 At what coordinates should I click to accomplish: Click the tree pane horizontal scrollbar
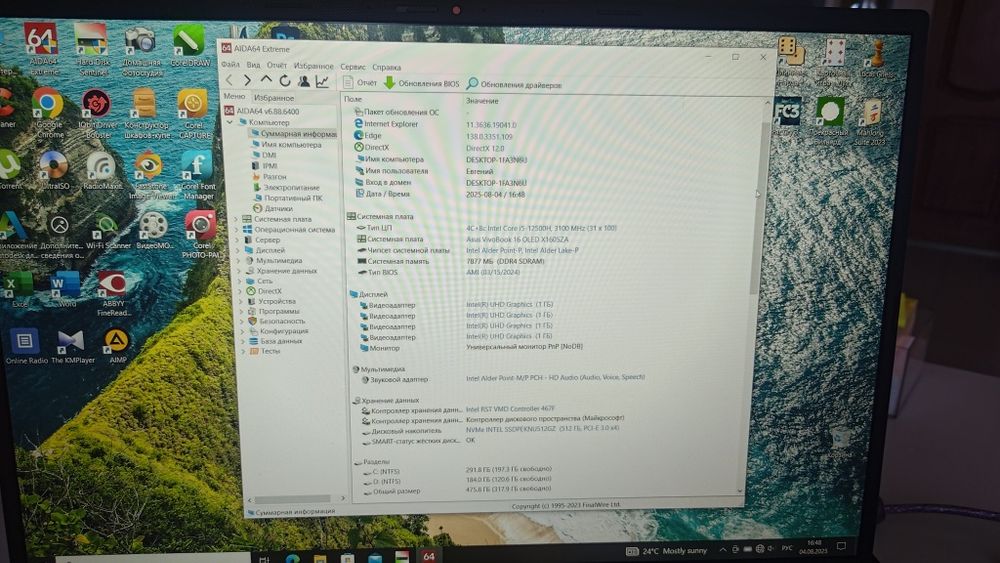click(292, 499)
